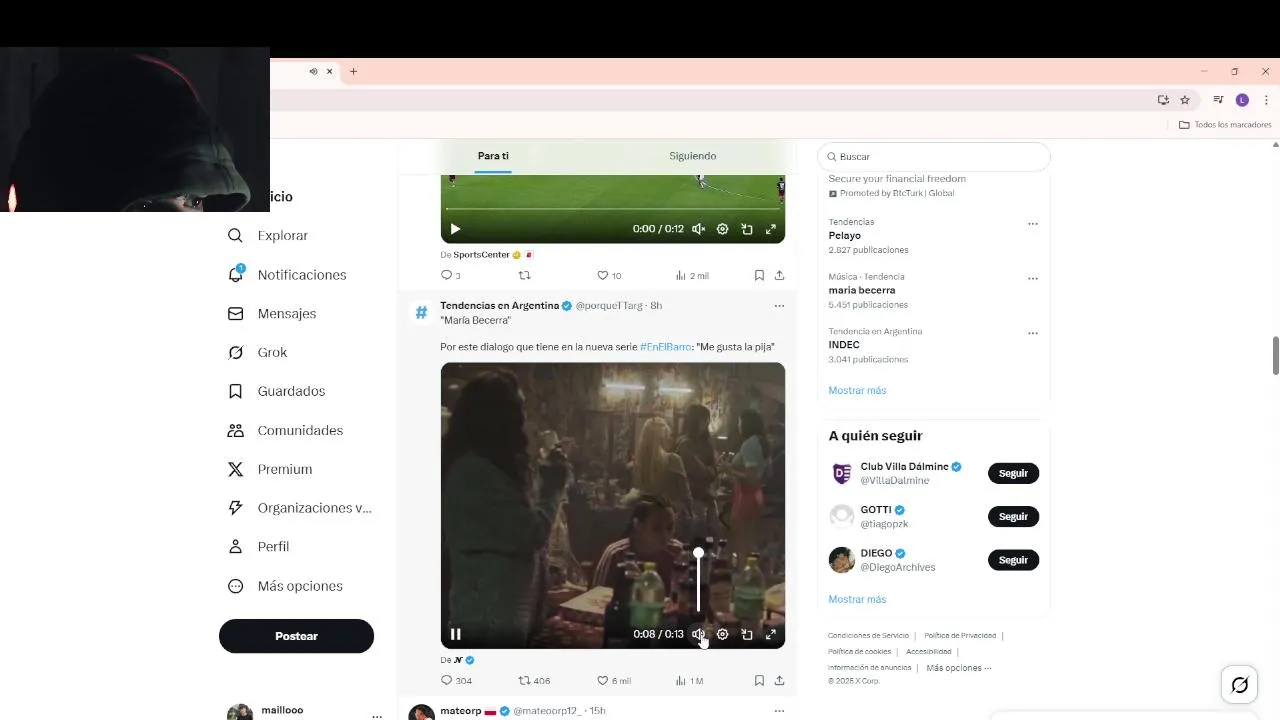
Task: Open Premium in sidebar
Action: [270, 469]
